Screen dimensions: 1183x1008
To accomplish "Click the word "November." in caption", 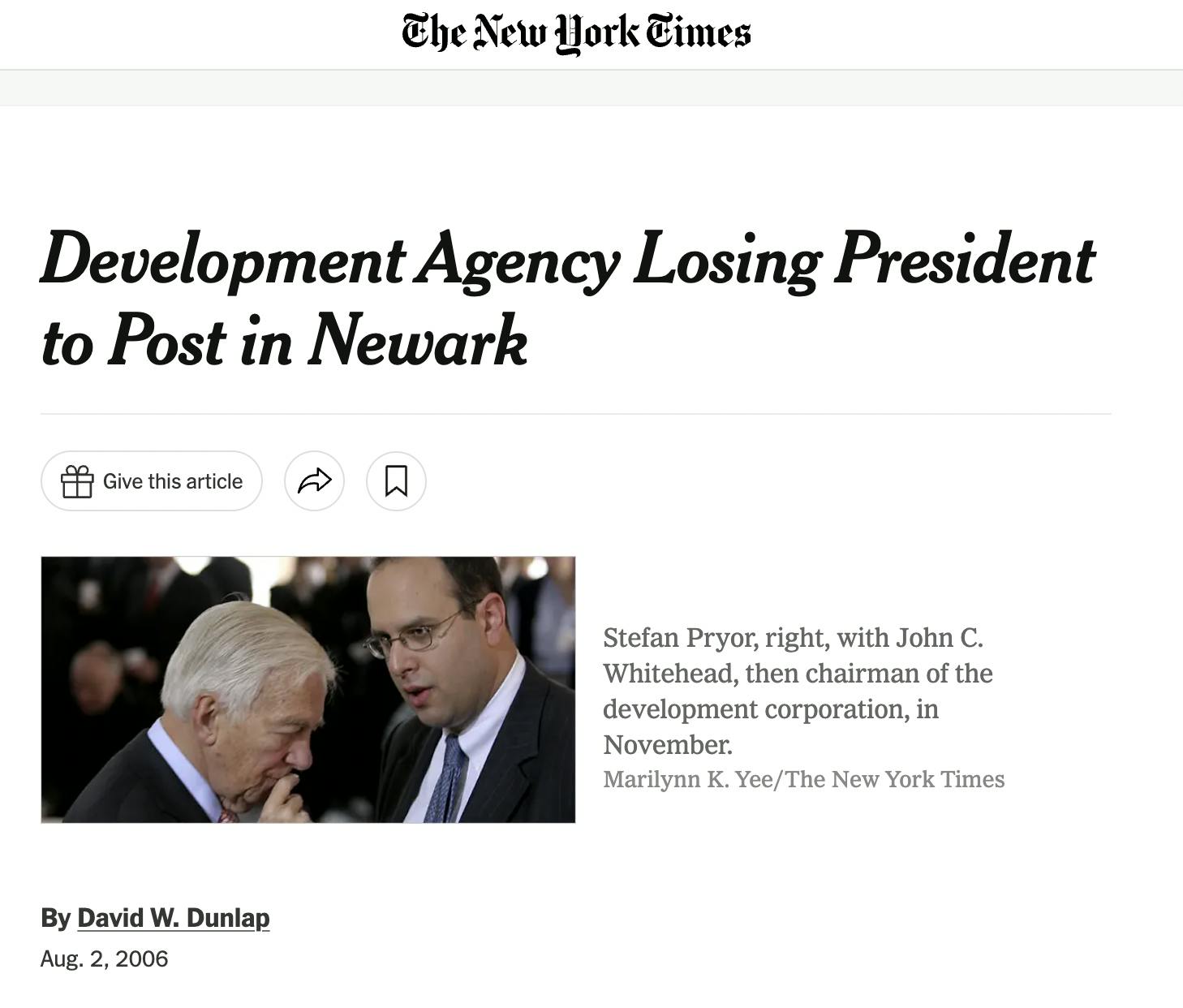I will [668, 745].
